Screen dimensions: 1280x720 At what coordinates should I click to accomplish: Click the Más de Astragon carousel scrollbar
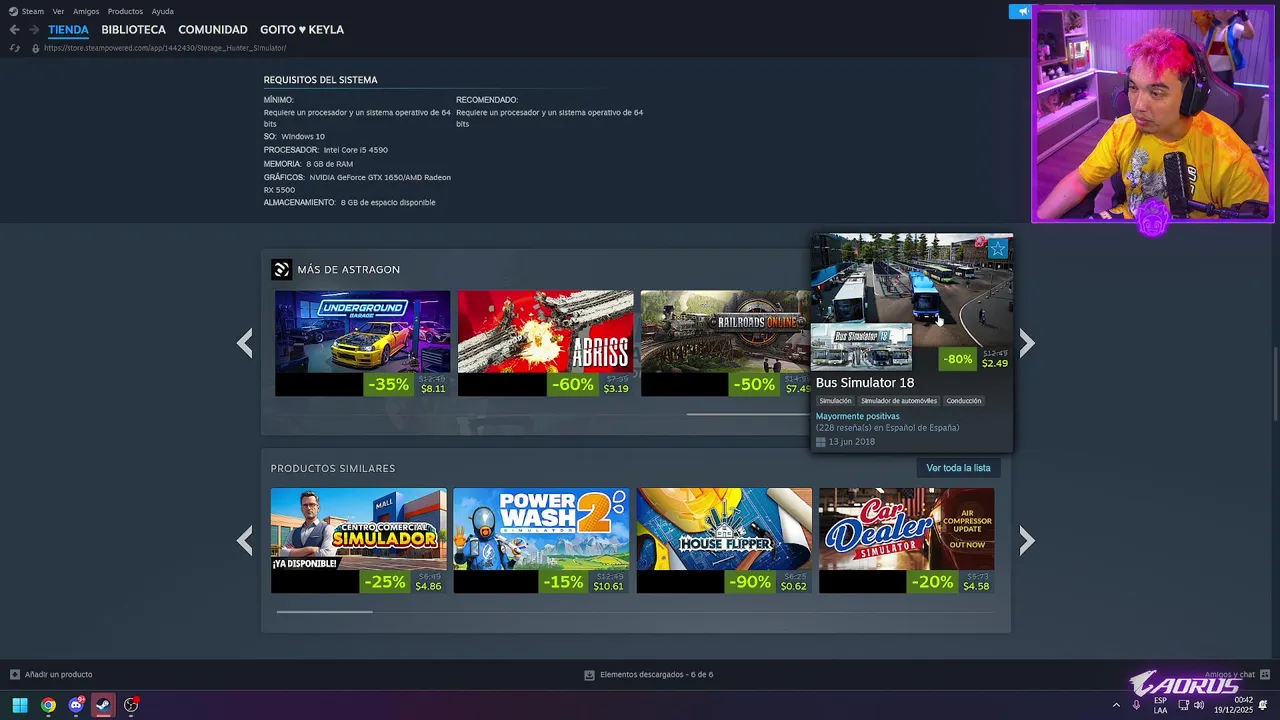(748, 414)
